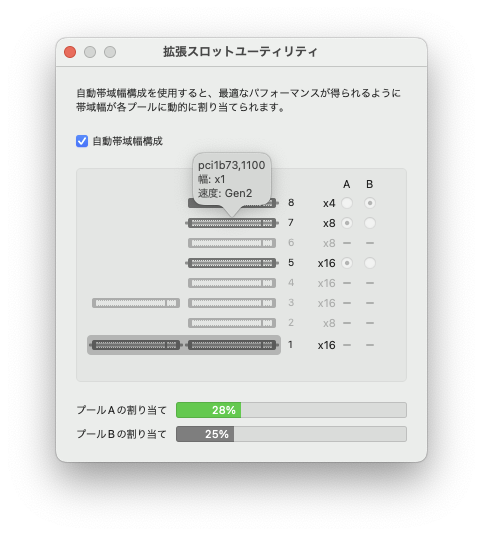This screenshot has height=536, width=483.
Task: Select pool B for slot 7
Action: [370, 223]
